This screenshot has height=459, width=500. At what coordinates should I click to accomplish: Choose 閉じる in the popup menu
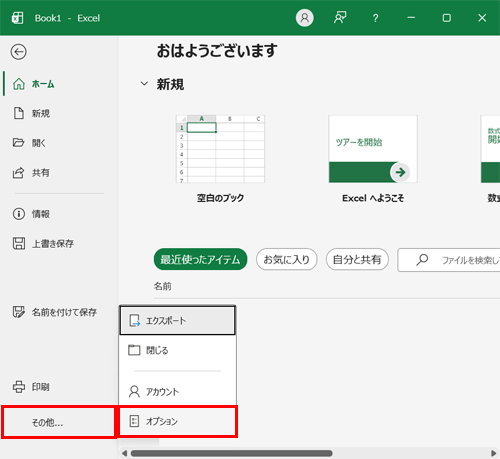click(177, 350)
